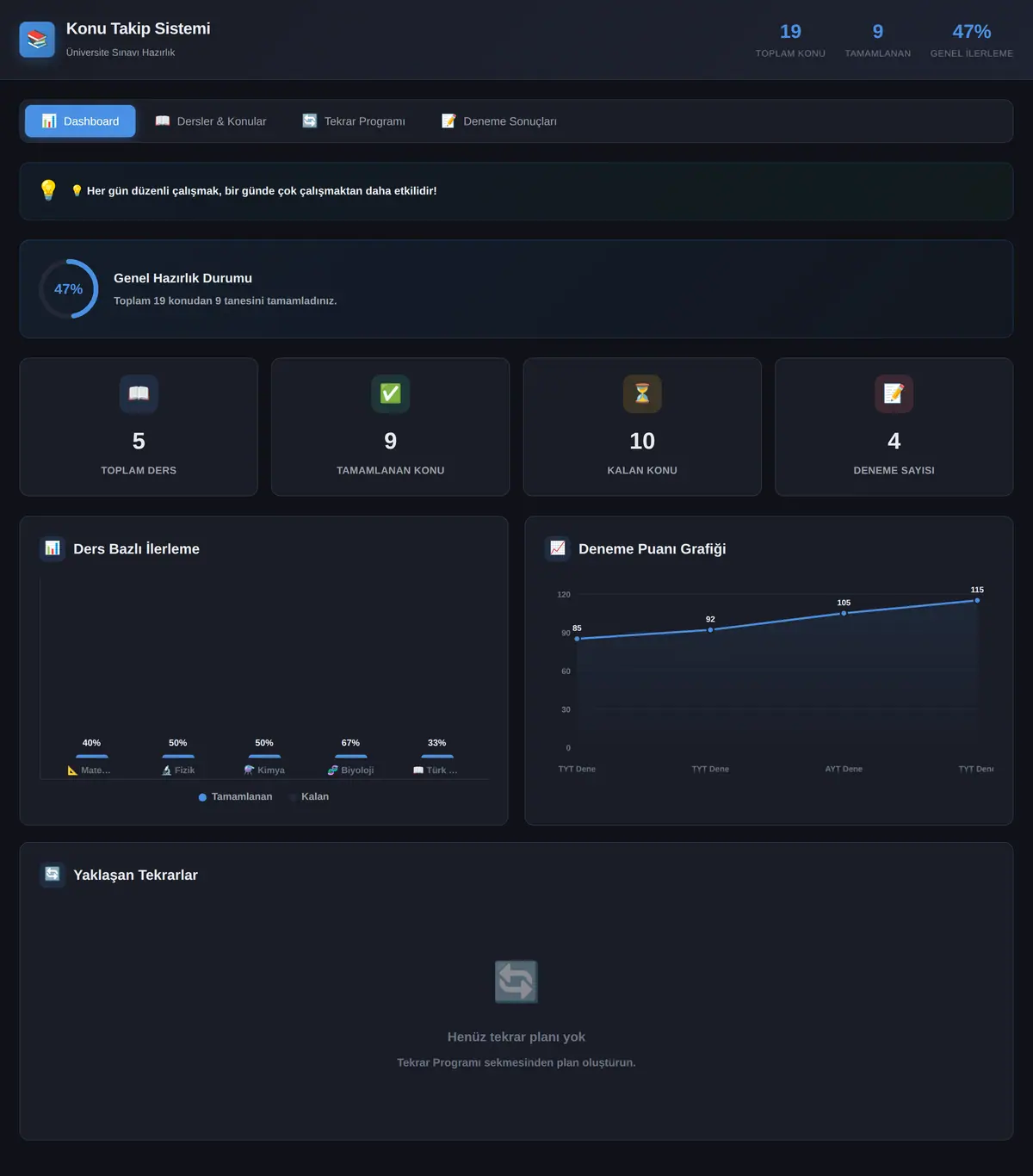The width and height of the screenshot is (1033, 1176).
Task: Open the Dashboard tab
Action: coord(80,121)
